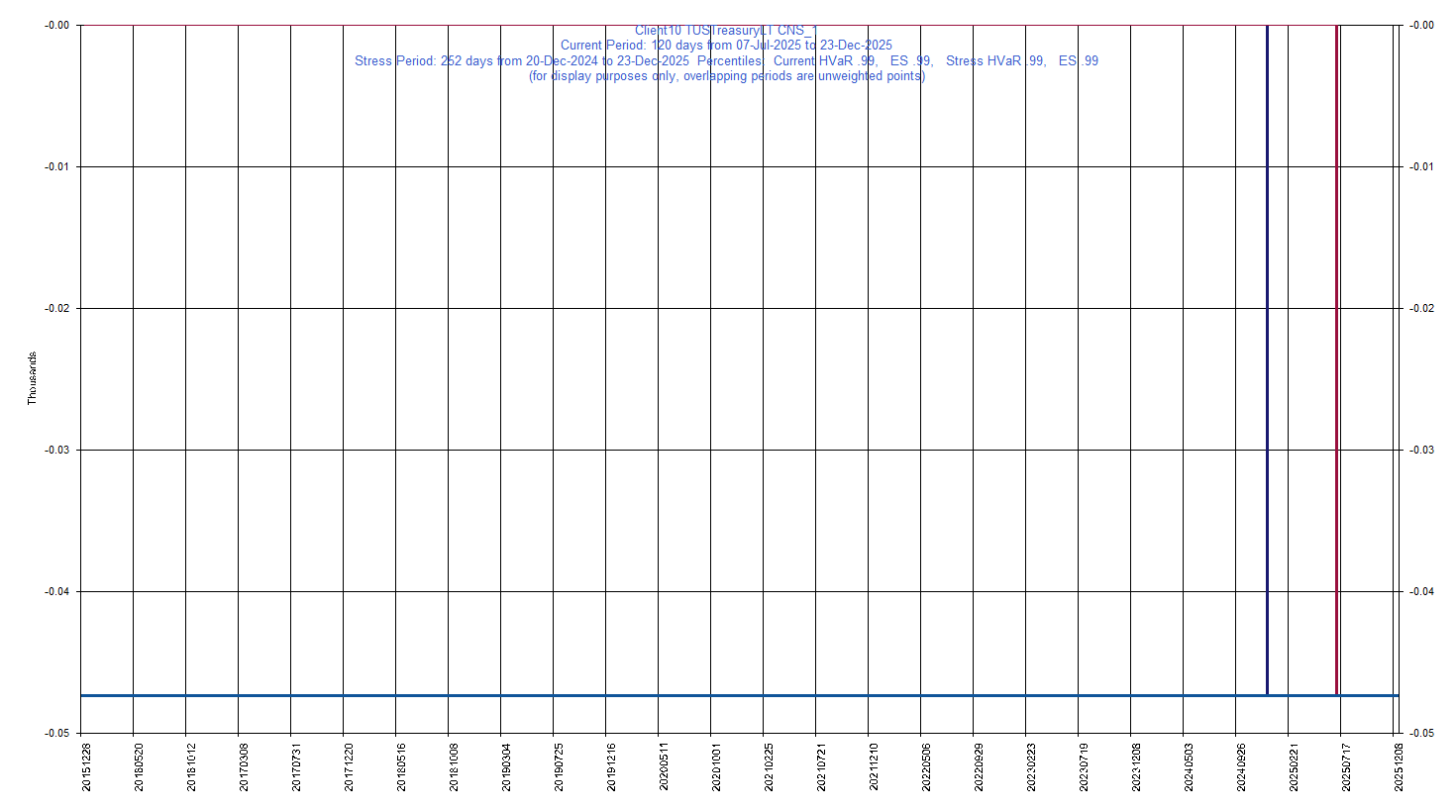Click the -0.05 label on left axis

pyautogui.click(x=56, y=733)
